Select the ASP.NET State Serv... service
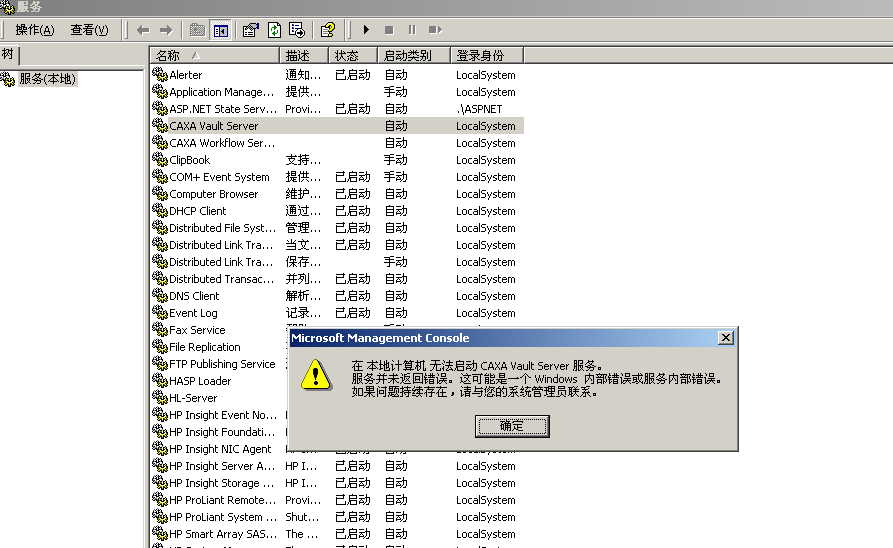This screenshot has height=548, width=893. 223,109
